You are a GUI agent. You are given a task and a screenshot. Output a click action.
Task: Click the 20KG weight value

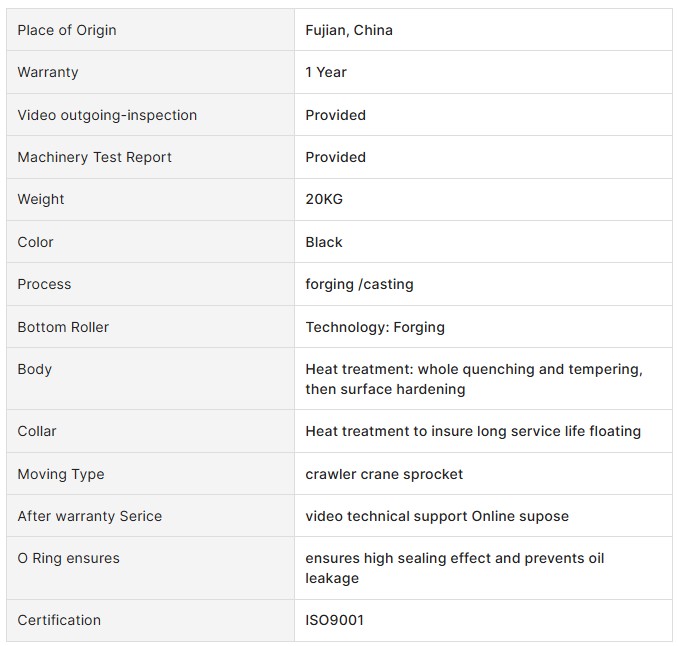click(324, 199)
